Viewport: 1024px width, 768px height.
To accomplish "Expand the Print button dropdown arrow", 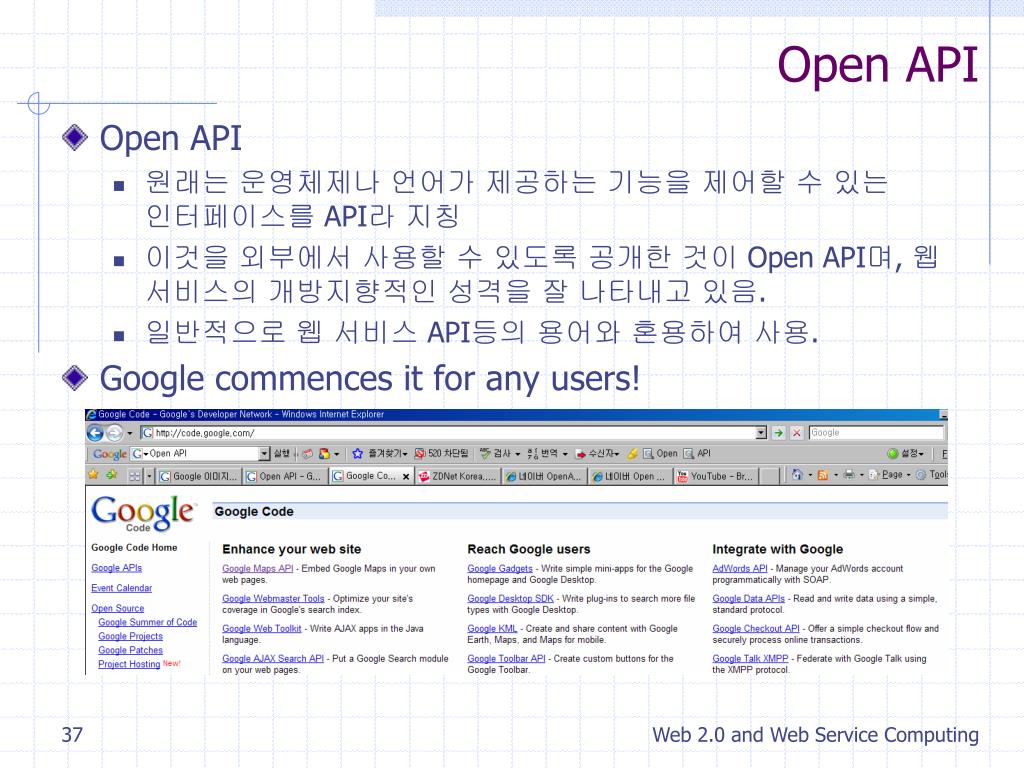I will coord(861,475).
